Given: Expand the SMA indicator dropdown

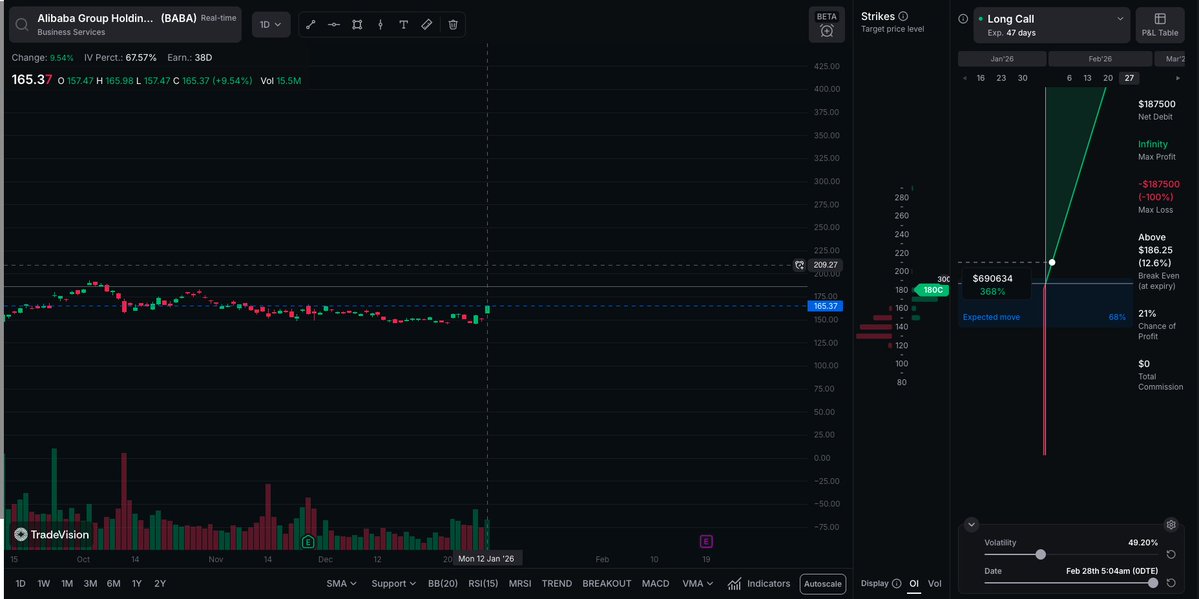Looking at the screenshot, I should point(341,584).
